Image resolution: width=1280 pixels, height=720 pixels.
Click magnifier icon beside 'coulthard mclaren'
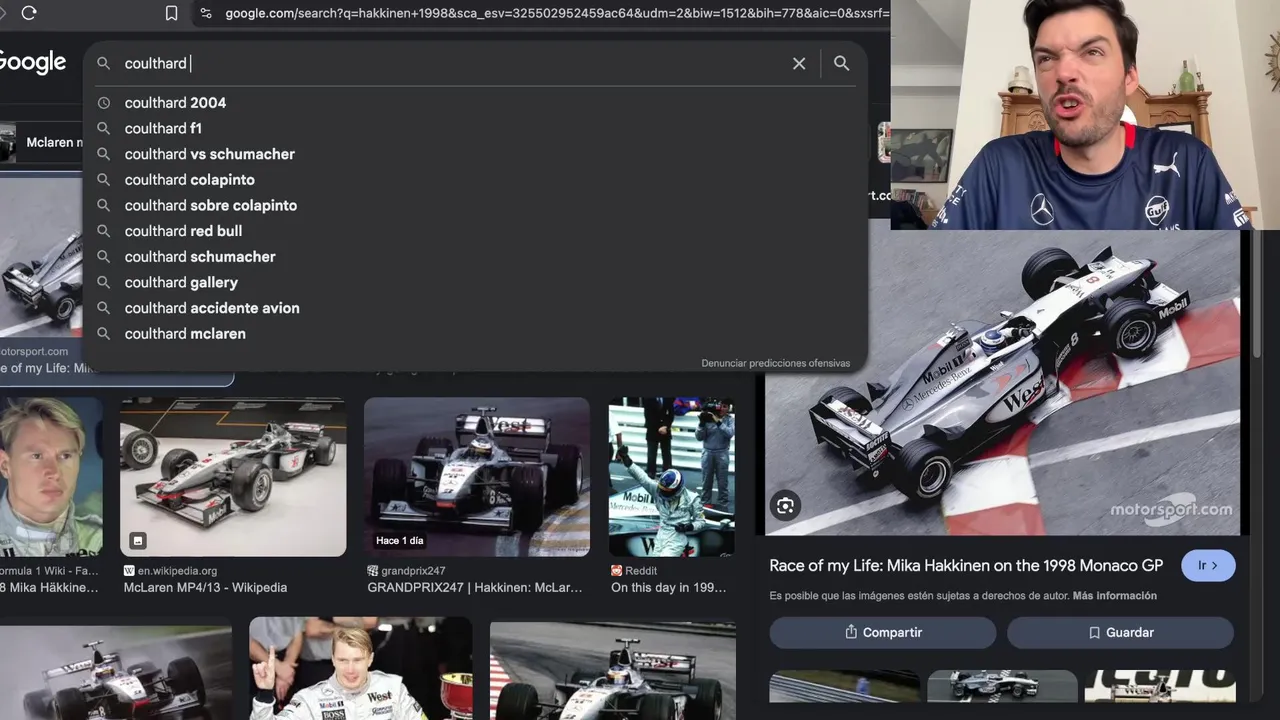click(103, 334)
